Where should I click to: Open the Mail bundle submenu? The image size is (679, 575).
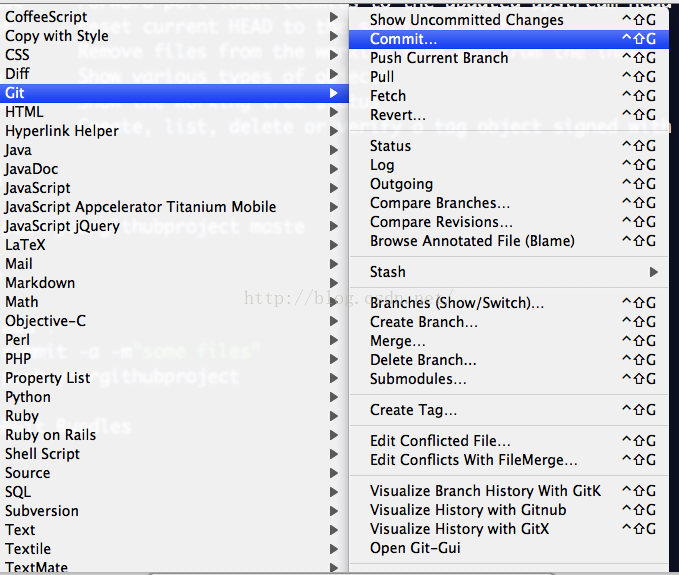[x=174, y=264]
